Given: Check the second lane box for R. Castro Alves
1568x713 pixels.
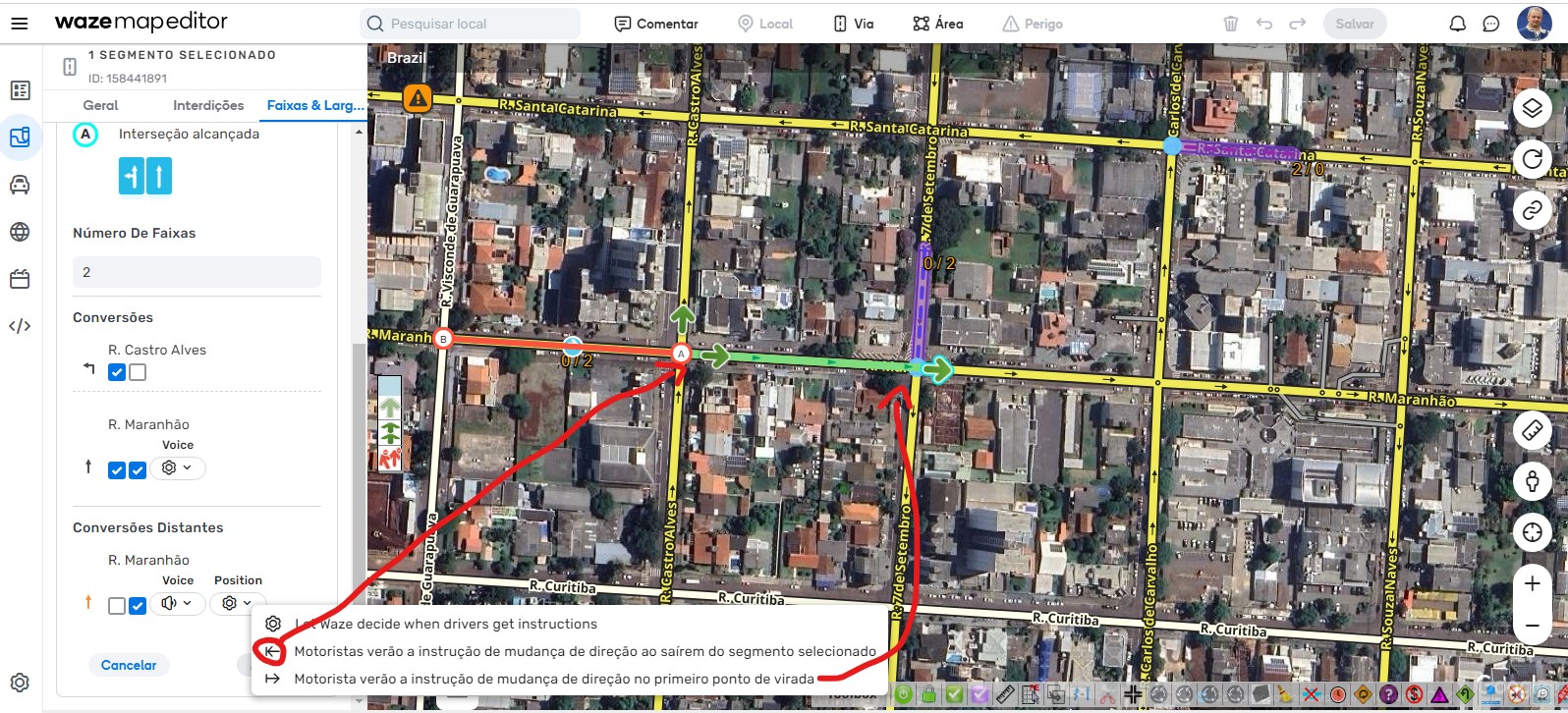Looking at the screenshot, I should (x=138, y=372).
